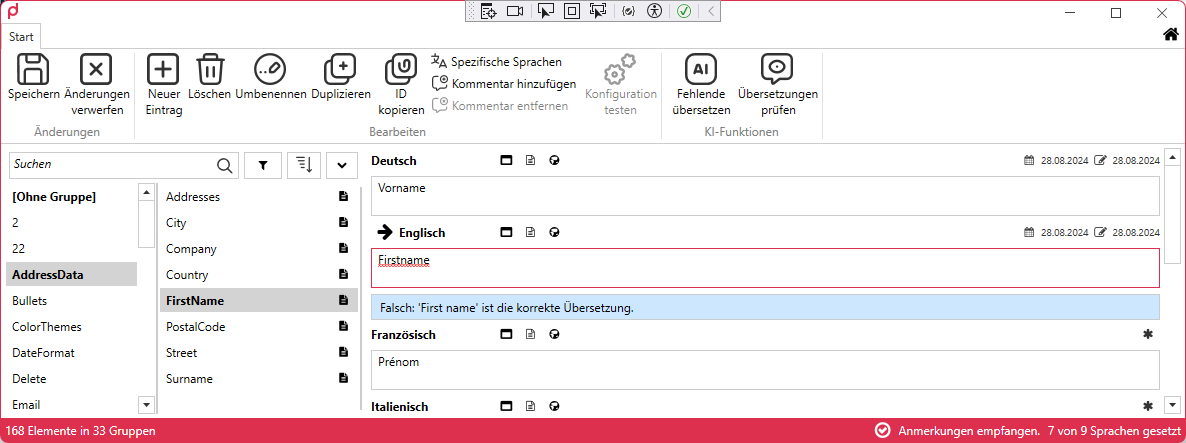Click the Anmerkungen empfangen status icon

(x=882, y=430)
